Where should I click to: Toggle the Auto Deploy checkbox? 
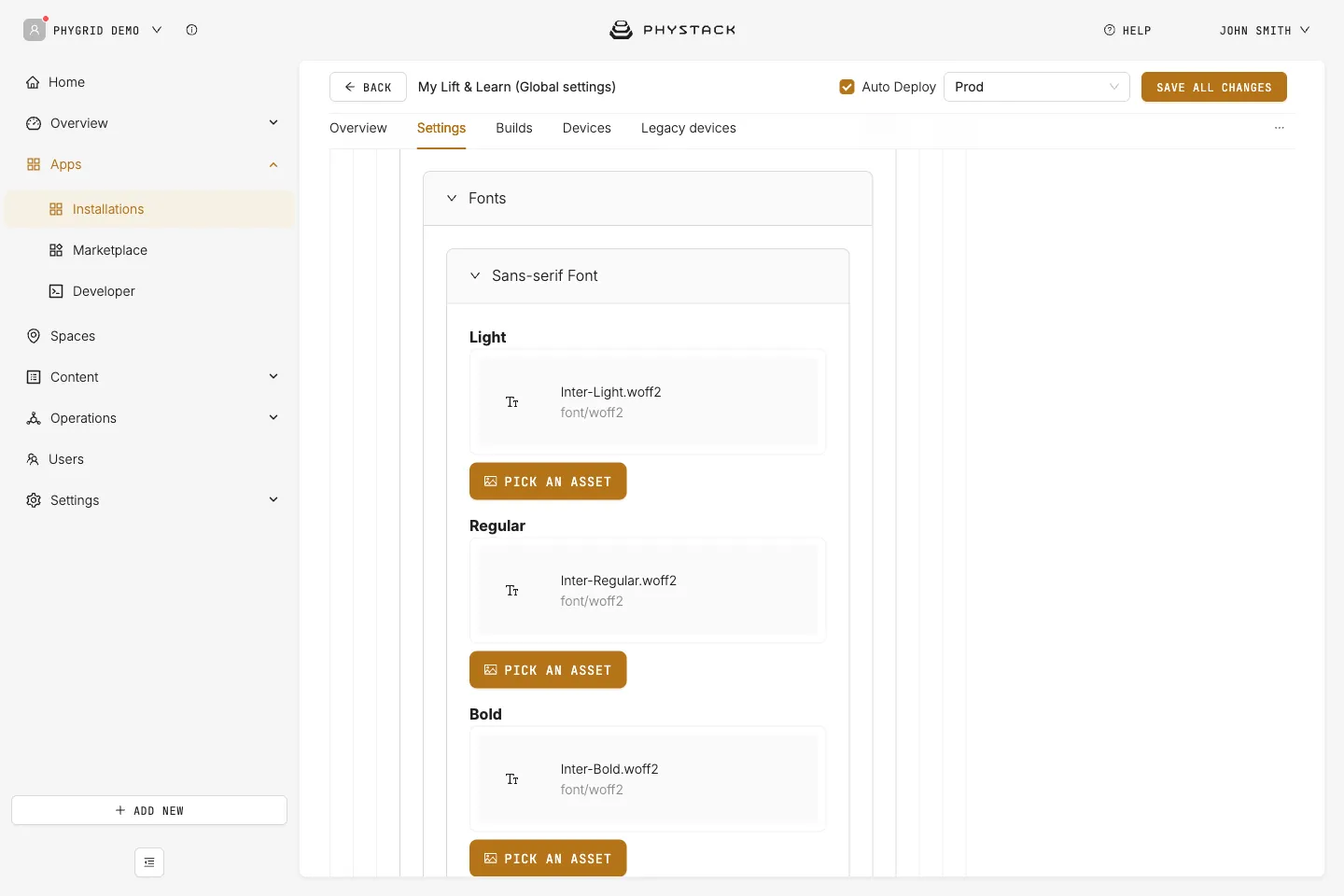[x=847, y=87]
